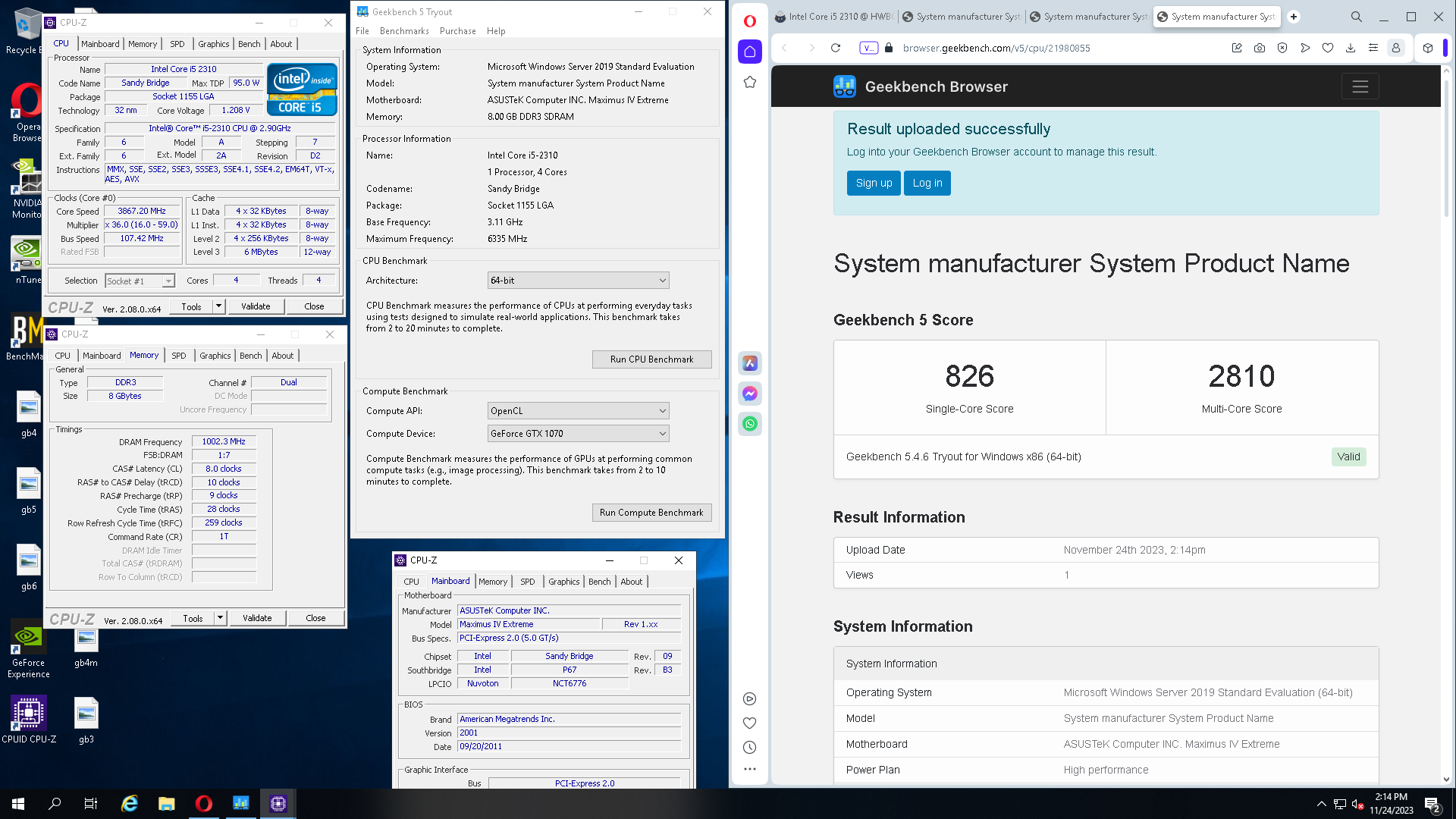Click the VPN badge in address bar
The image size is (1456, 819).
[x=868, y=48]
